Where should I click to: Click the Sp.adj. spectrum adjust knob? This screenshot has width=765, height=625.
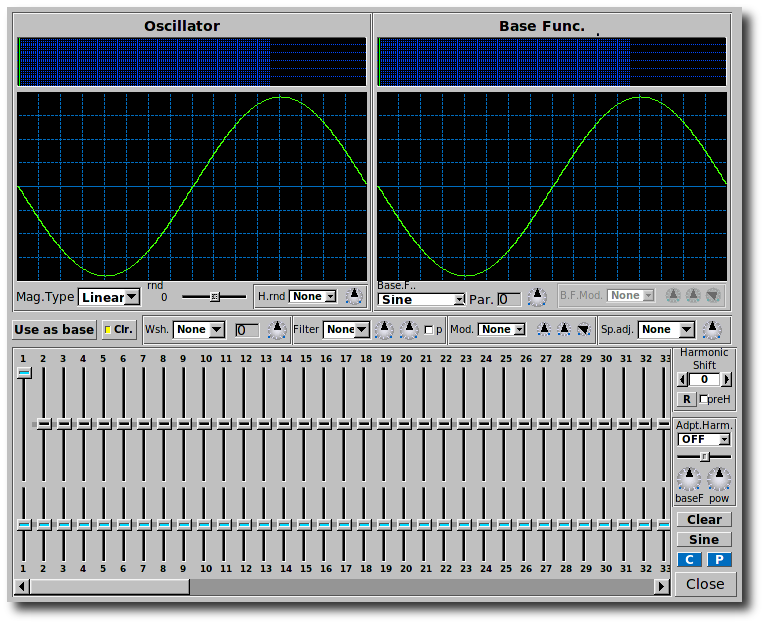pos(712,329)
